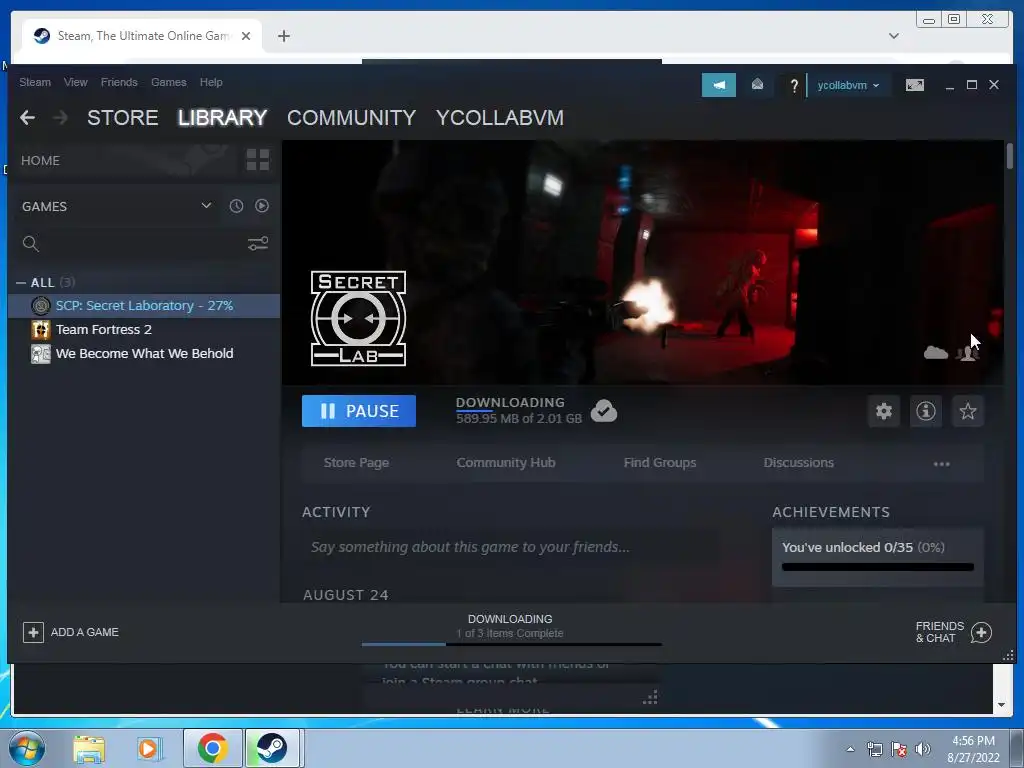
Task: Click the Steam announcements megaphone icon
Action: (x=718, y=85)
